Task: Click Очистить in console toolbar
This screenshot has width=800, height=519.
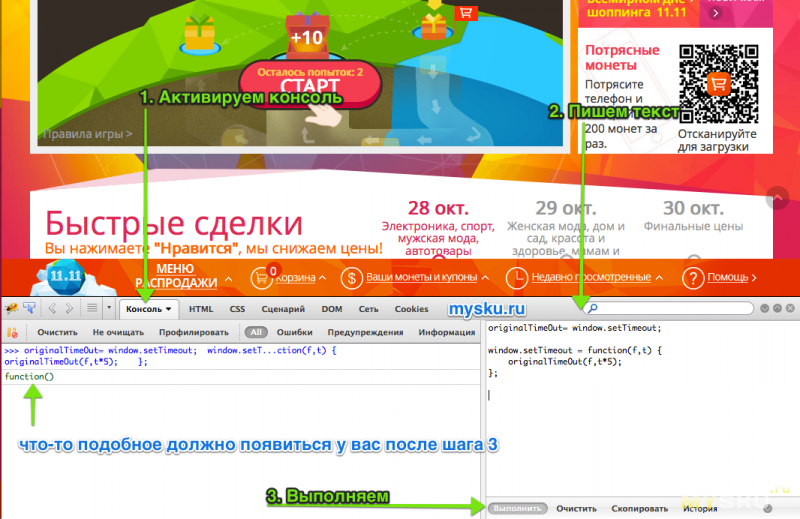Action: (x=57, y=332)
